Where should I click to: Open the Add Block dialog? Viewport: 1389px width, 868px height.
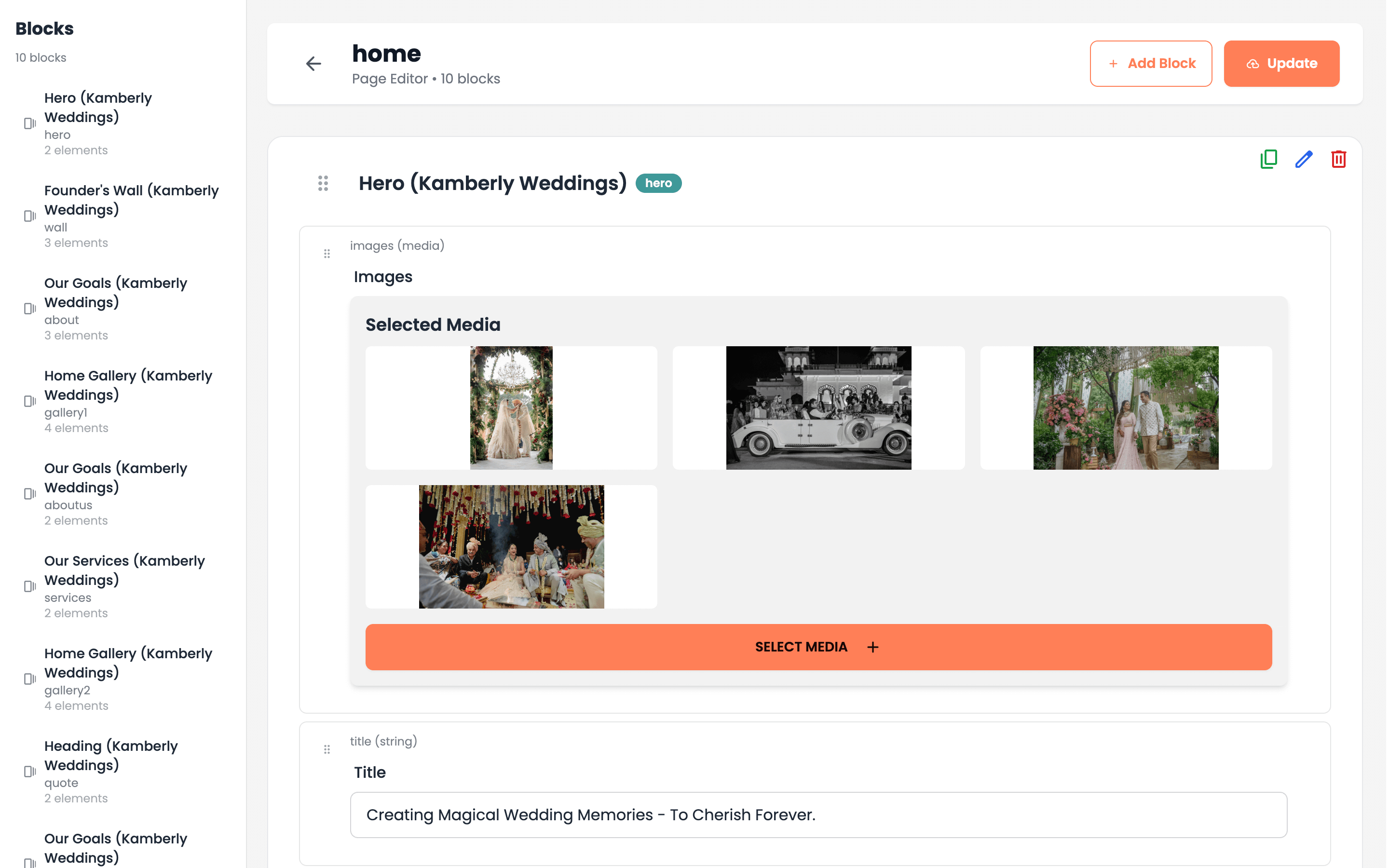pyautogui.click(x=1151, y=63)
